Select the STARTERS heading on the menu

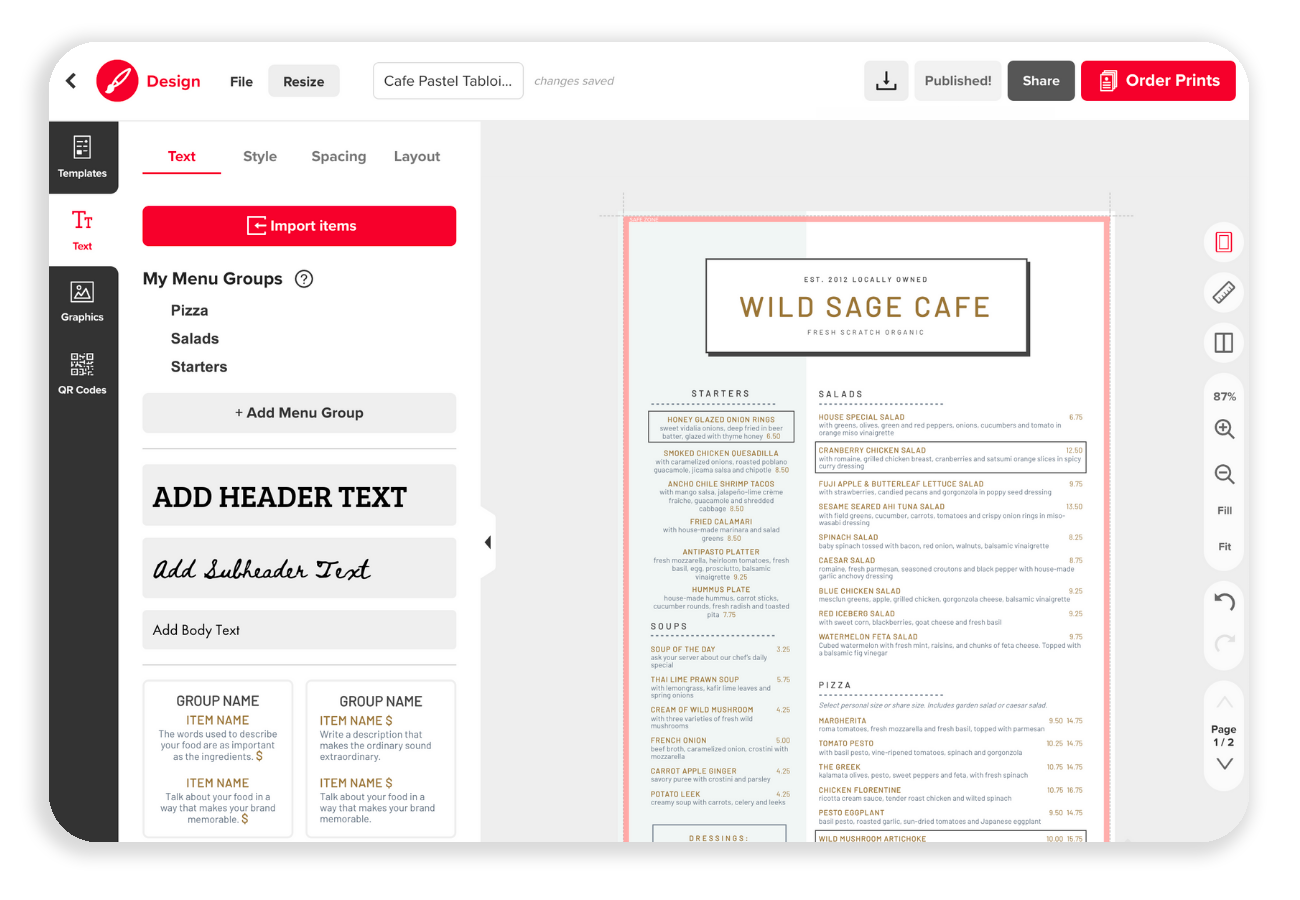pyautogui.click(x=720, y=394)
